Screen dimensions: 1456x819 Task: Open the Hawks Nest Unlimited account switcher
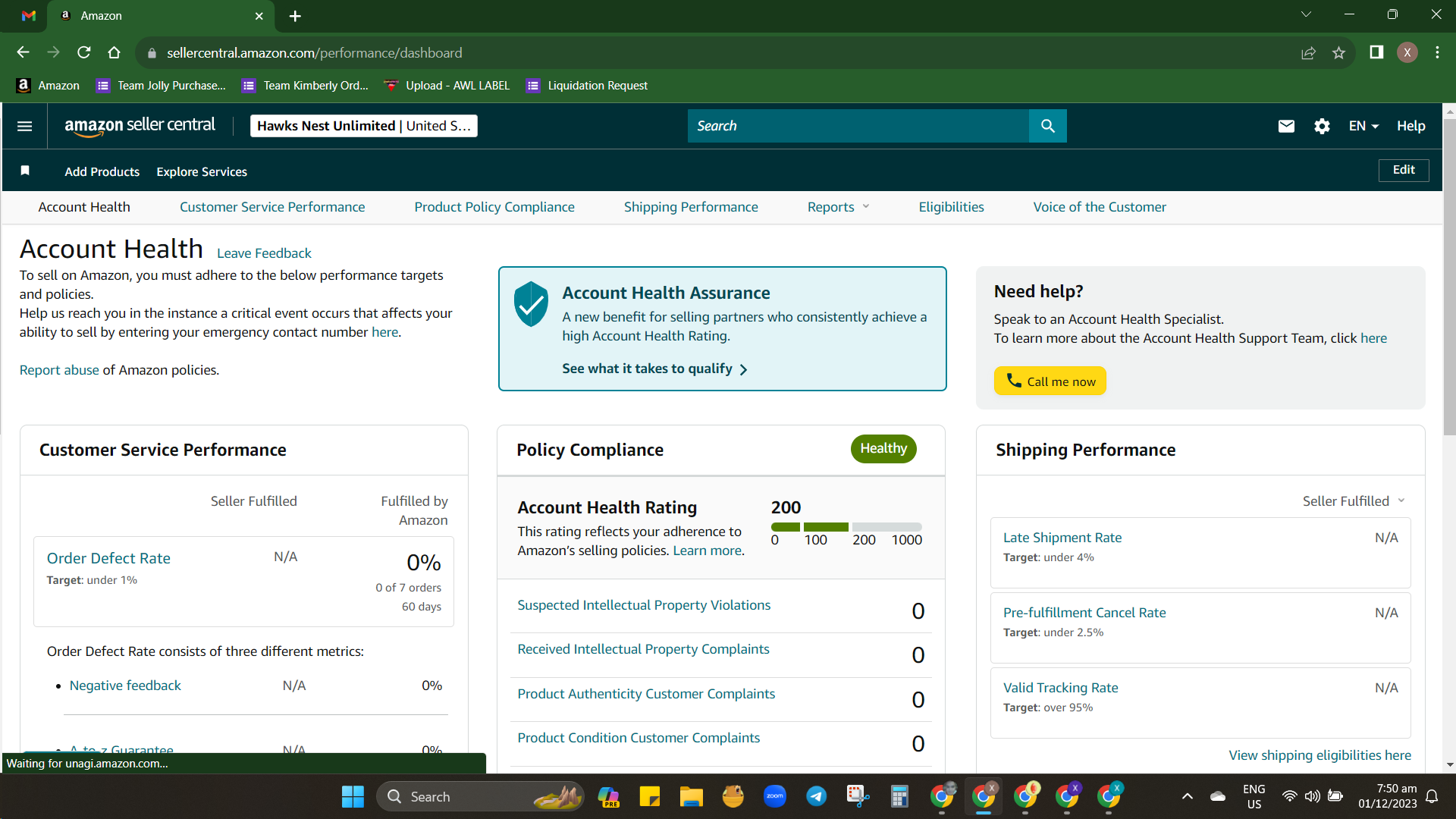point(364,126)
